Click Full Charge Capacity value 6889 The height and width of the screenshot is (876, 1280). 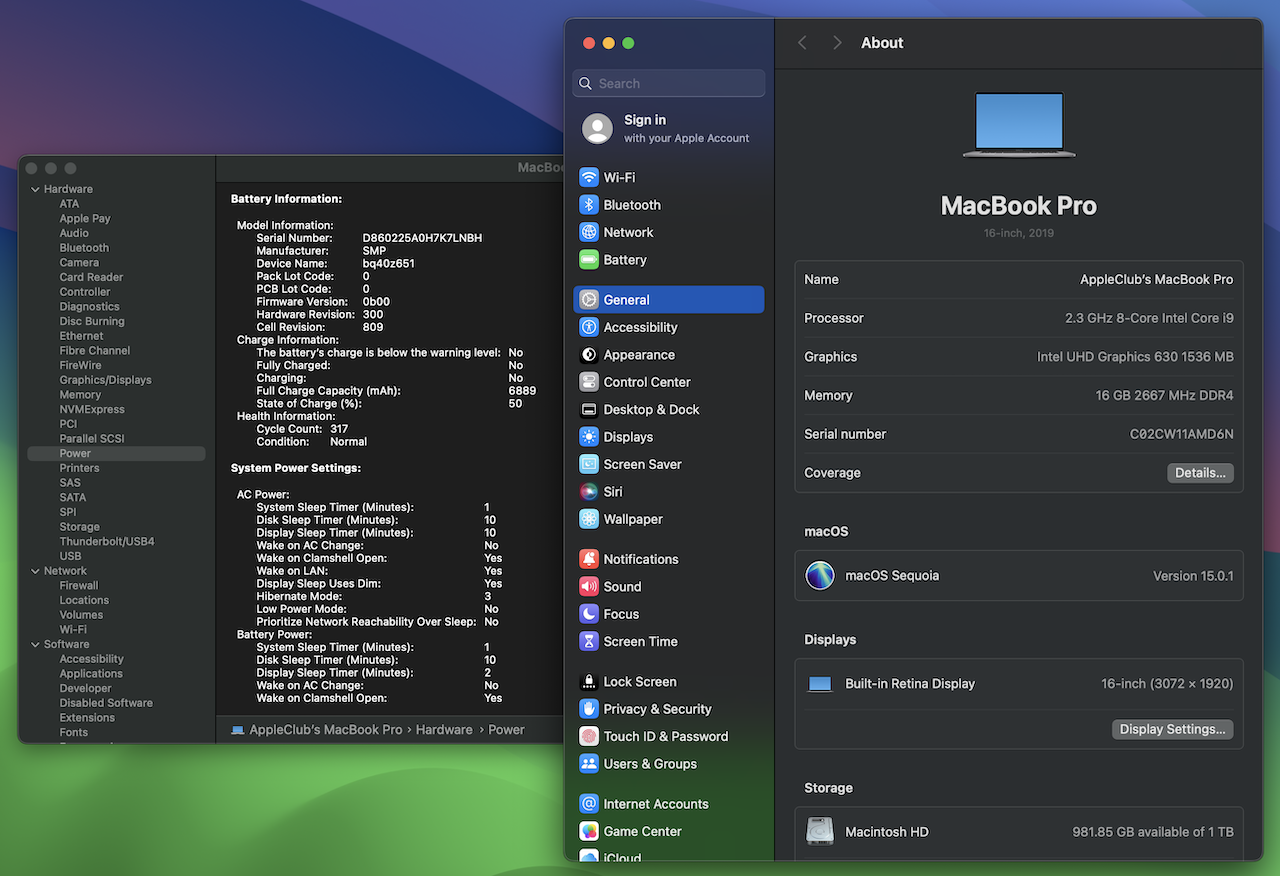522,391
